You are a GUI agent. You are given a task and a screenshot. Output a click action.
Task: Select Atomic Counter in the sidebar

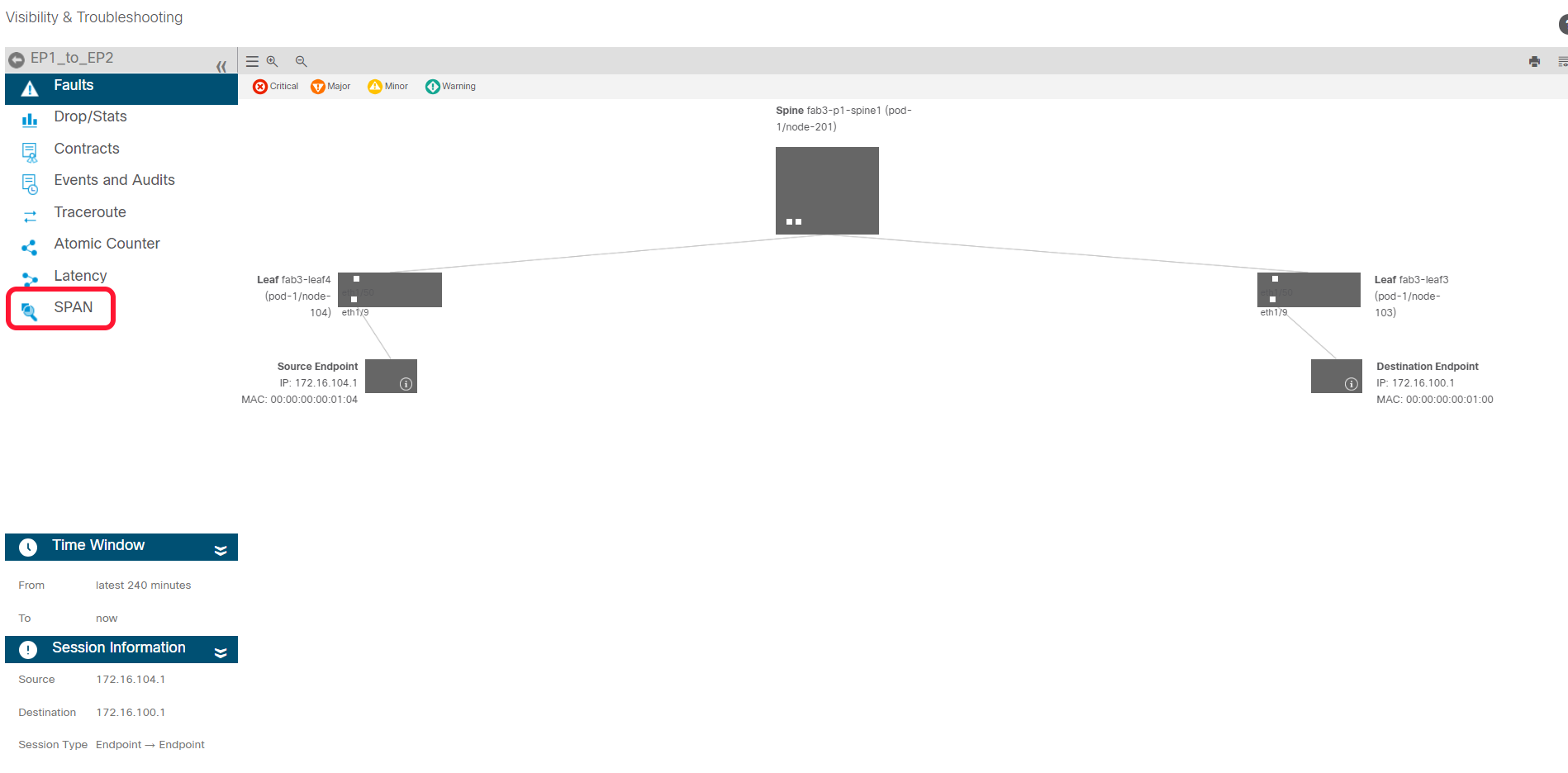(107, 244)
